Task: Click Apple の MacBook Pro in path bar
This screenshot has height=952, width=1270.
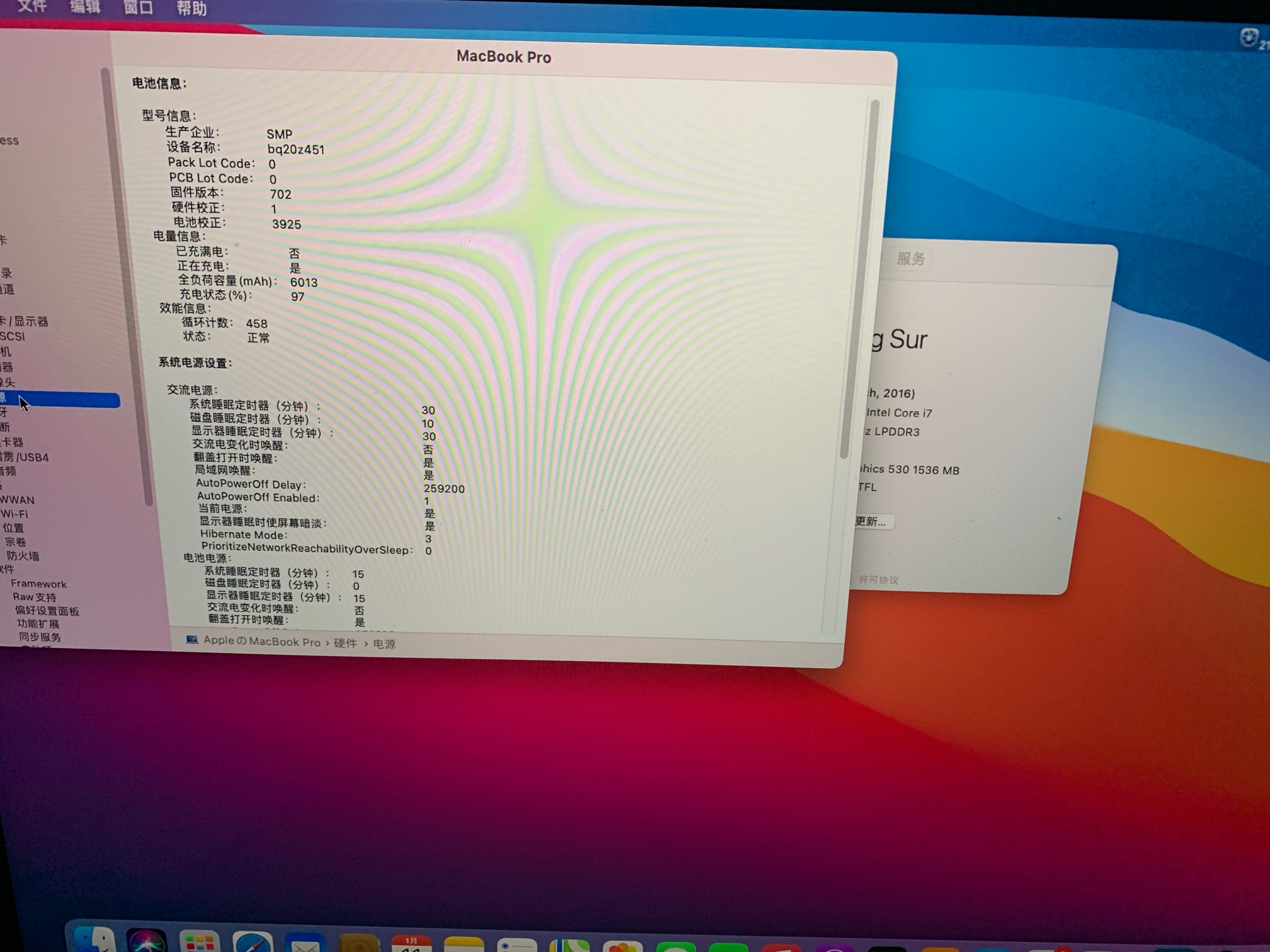Action: click(261, 641)
